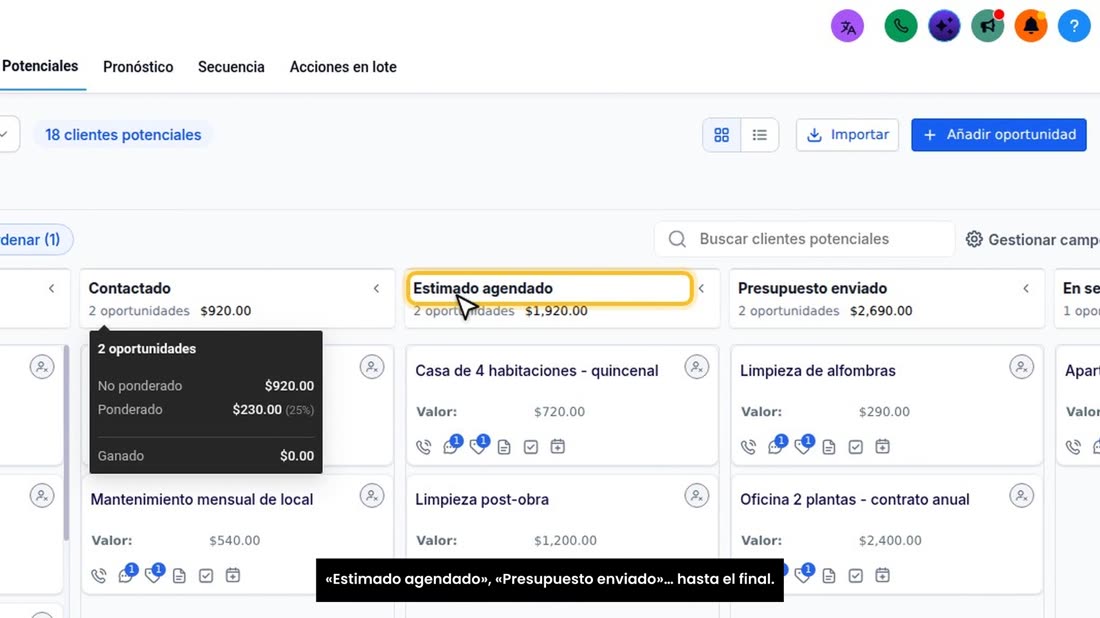
Task: Open conversations icon on Mantenimiento mensual card
Action: click(x=126, y=575)
